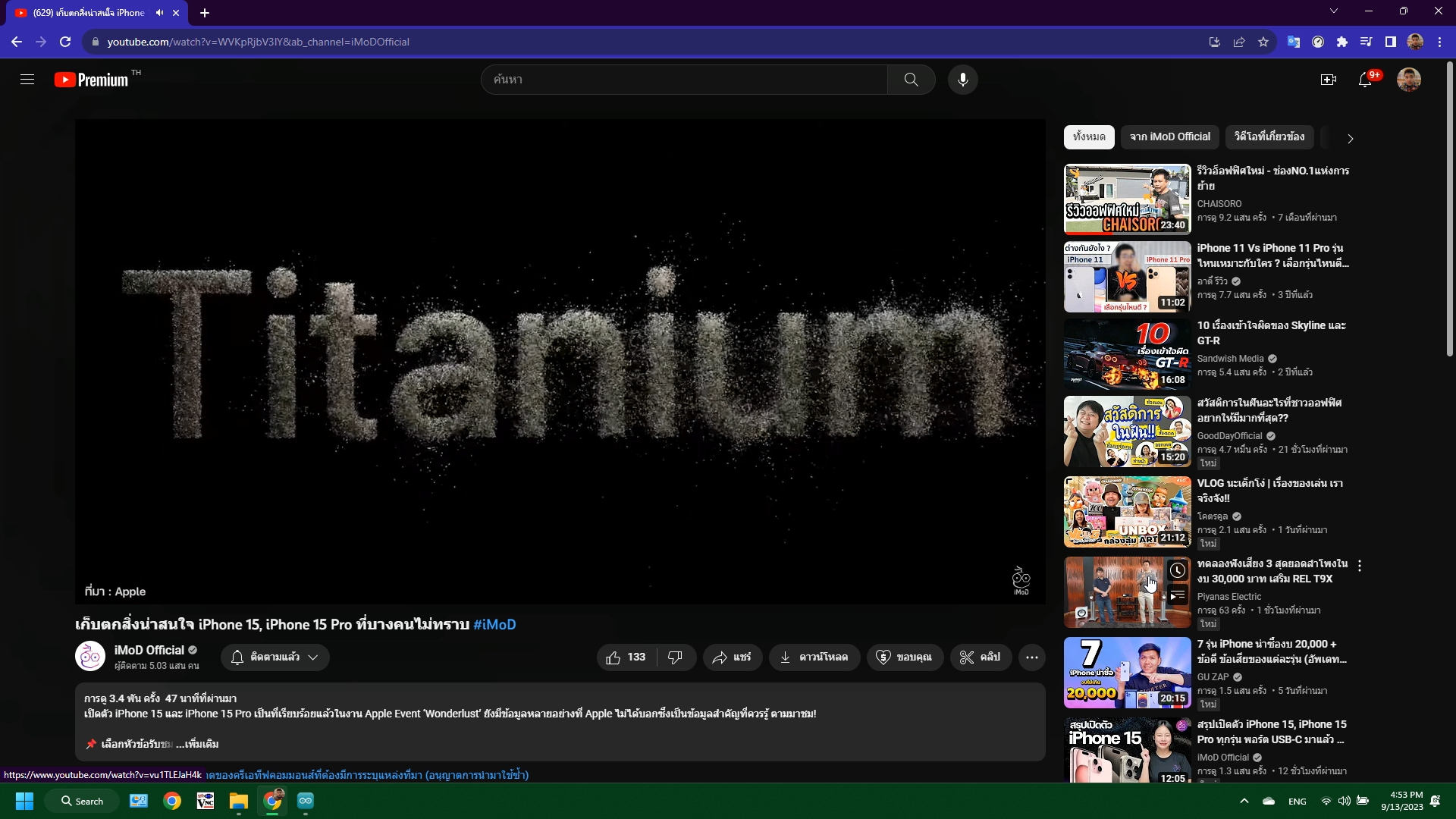Open the YouTube account avatar menu
Viewport: 1456px width, 819px height.
click(x=1409, y=80)
